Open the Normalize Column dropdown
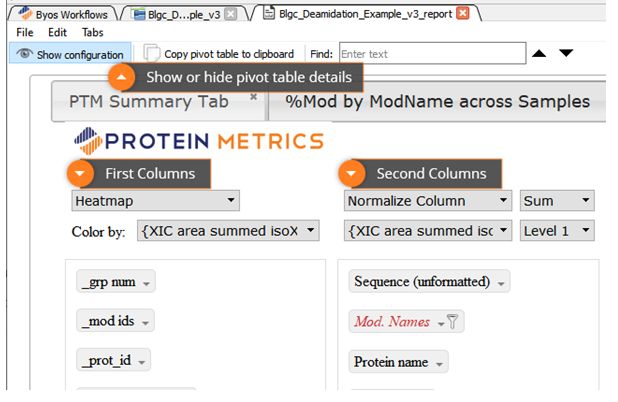 tap(427, 201)
